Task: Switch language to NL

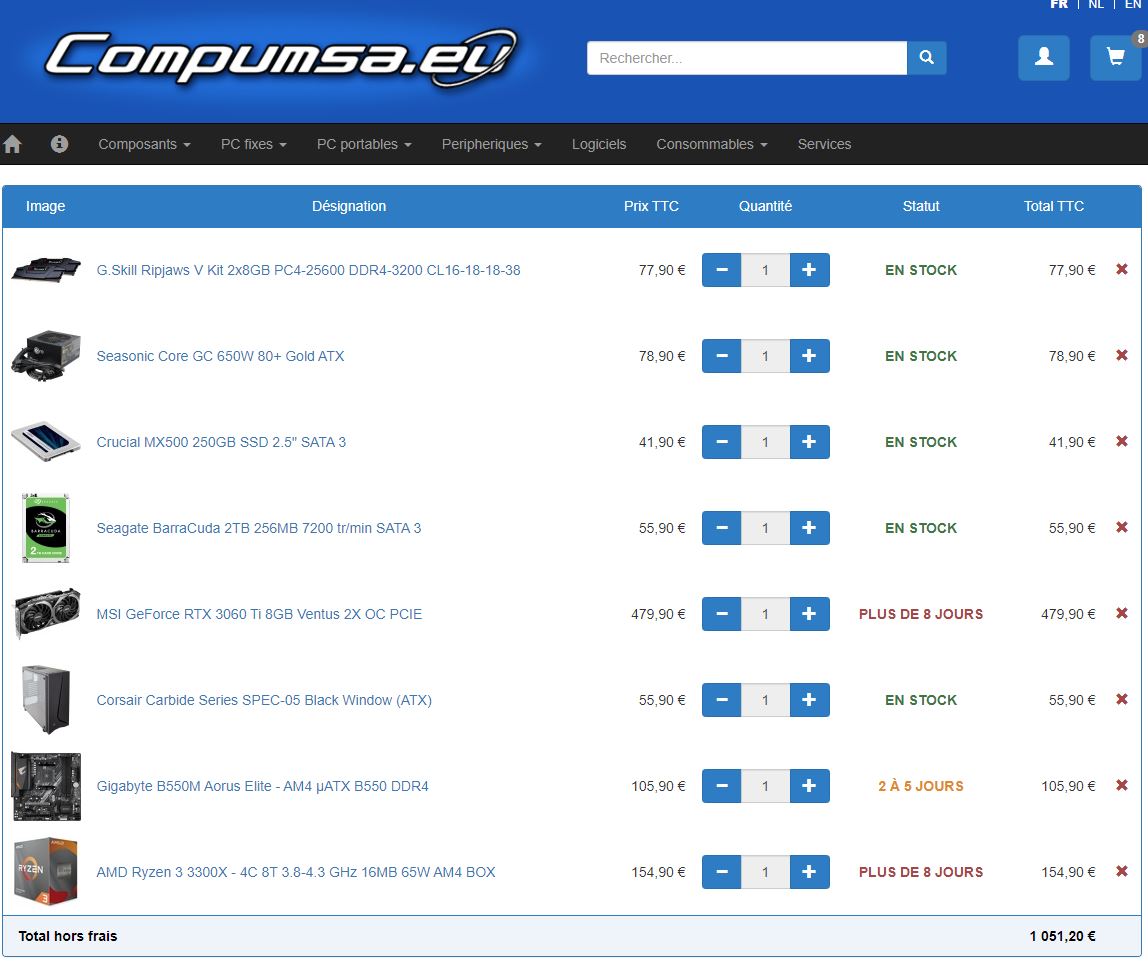Action: click(x=1096, y=4)
